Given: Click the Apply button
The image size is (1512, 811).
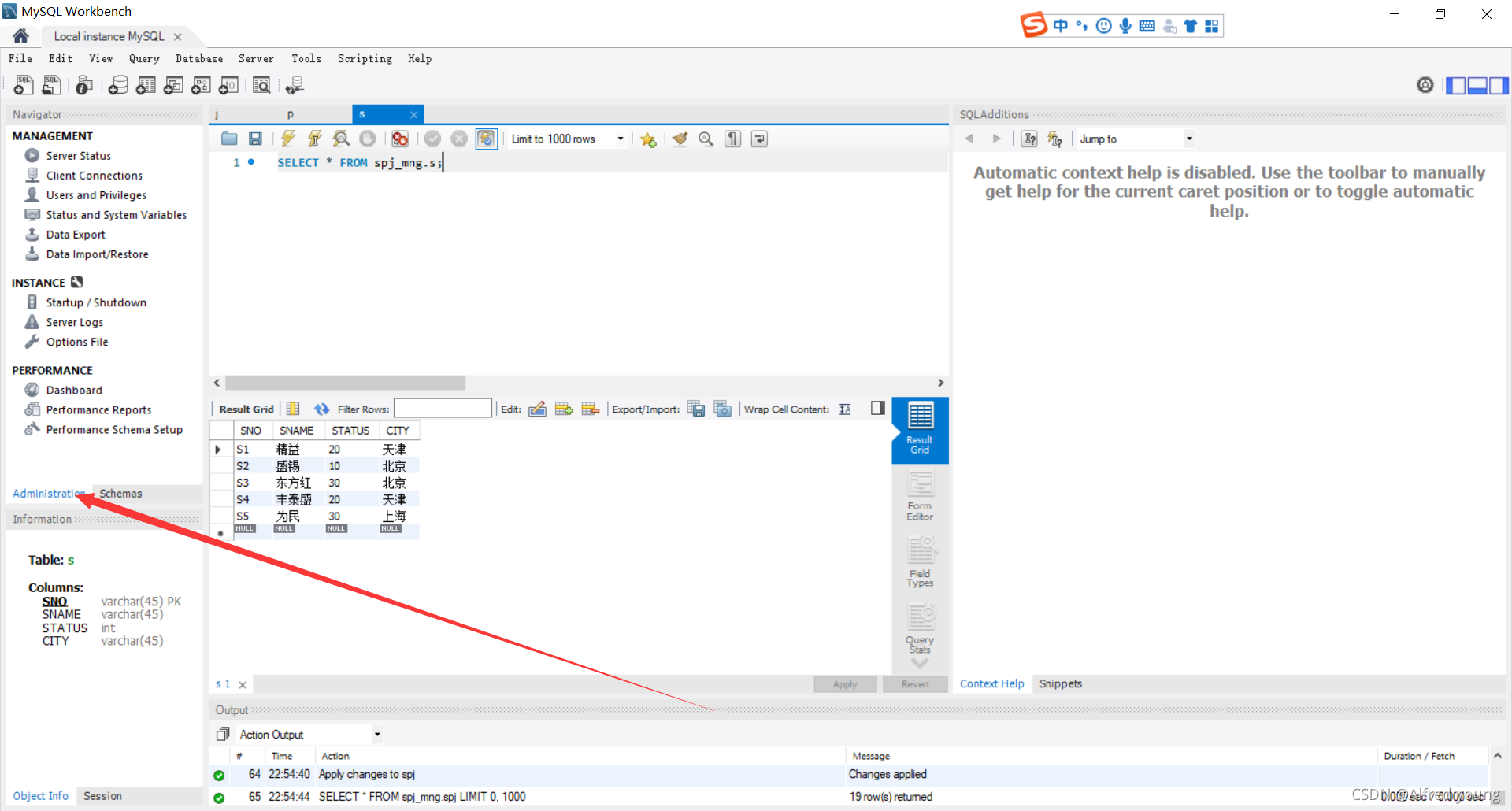Looking at the screenshot, I should click(x=845, y=684).
